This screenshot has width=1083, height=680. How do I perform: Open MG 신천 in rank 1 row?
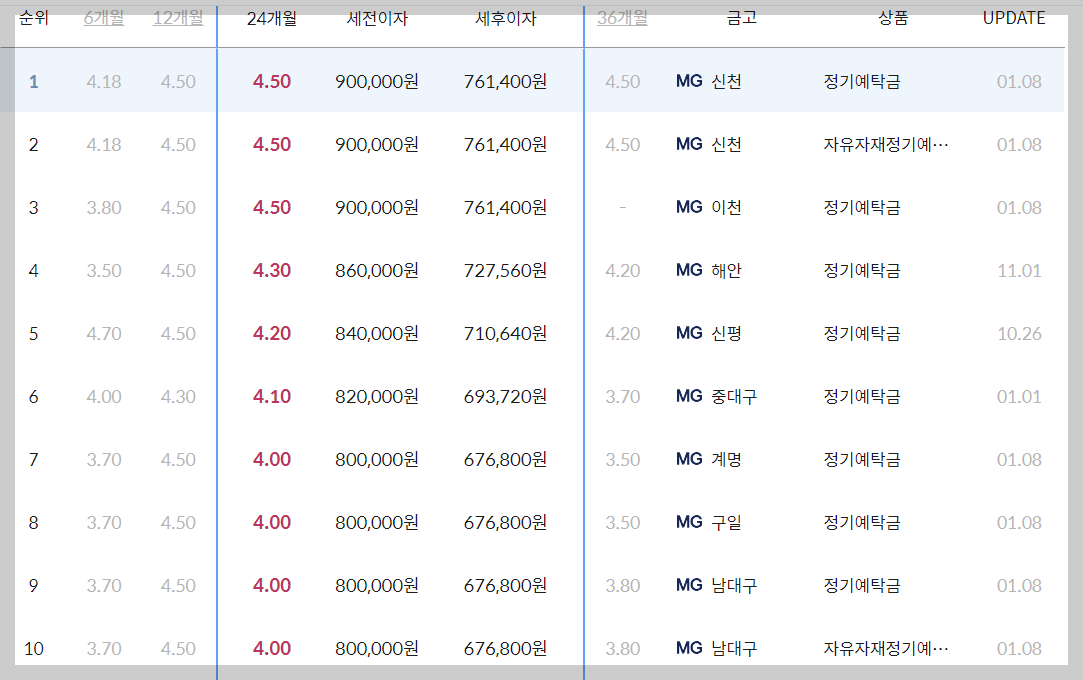[709, 81]
